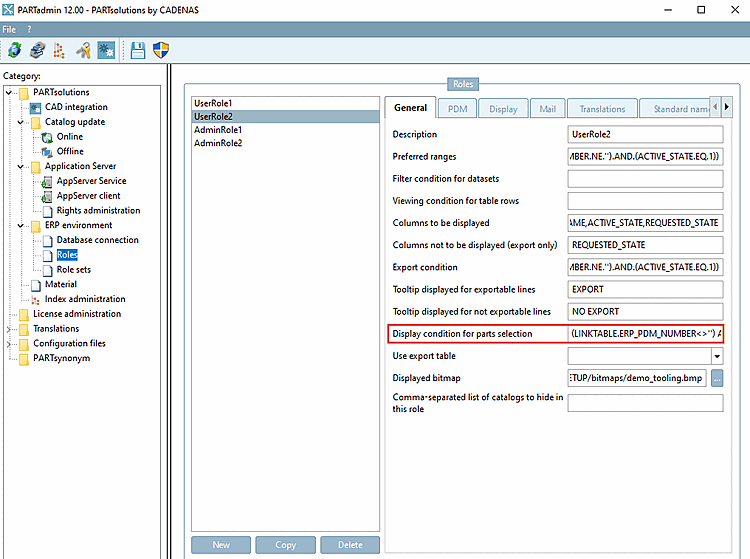Viewport: 750px width, 559px height.
Task: Open Database connection node
Action: click(x=98, y=240)
